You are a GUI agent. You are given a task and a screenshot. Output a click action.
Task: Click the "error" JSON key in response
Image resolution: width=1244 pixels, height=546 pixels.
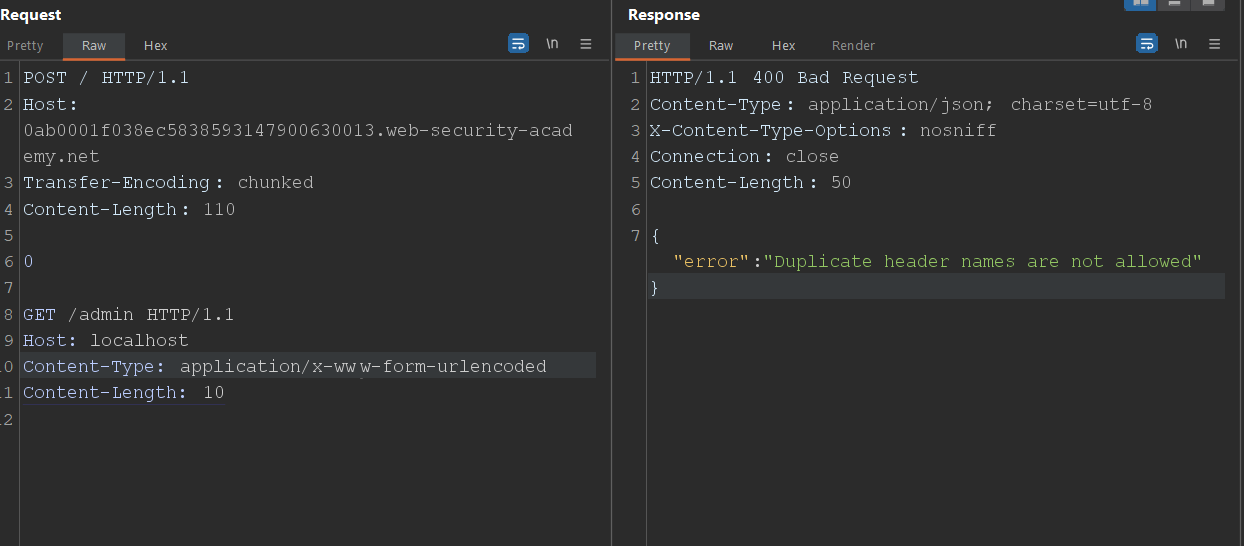coord(711,262)
